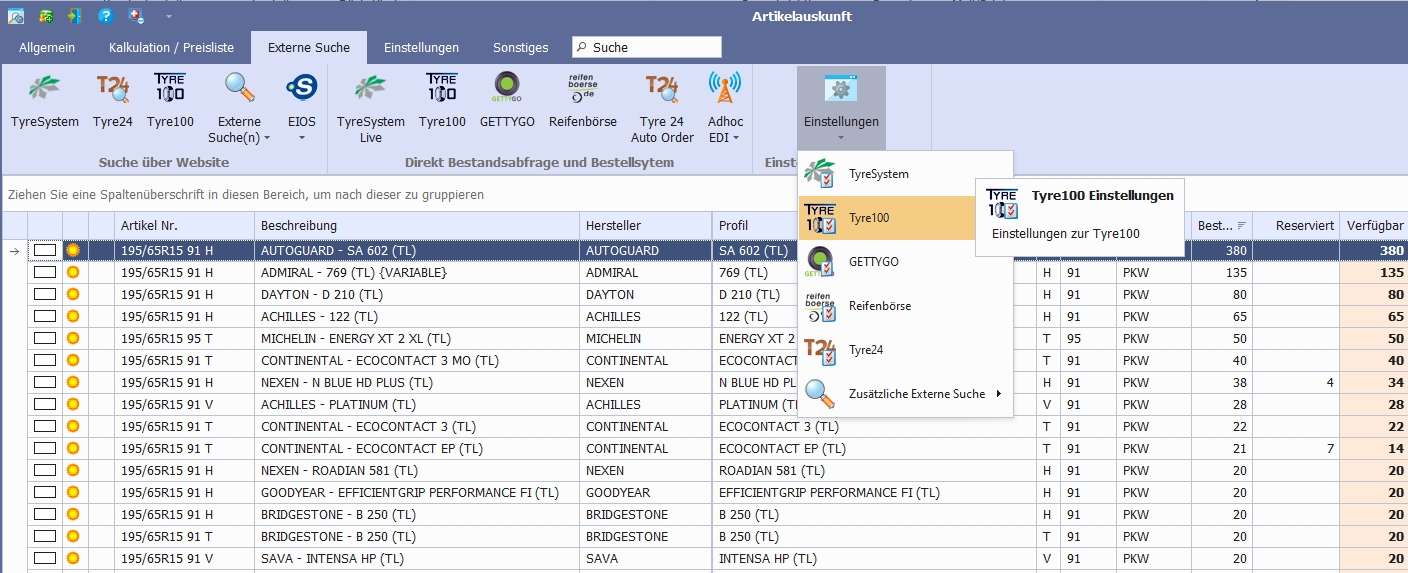Tick the checkbox in AUTOGUARD SA 602 row
The height and width of the screenshot is (573, 1408).
pyautogui.click(x=45, y=250)
